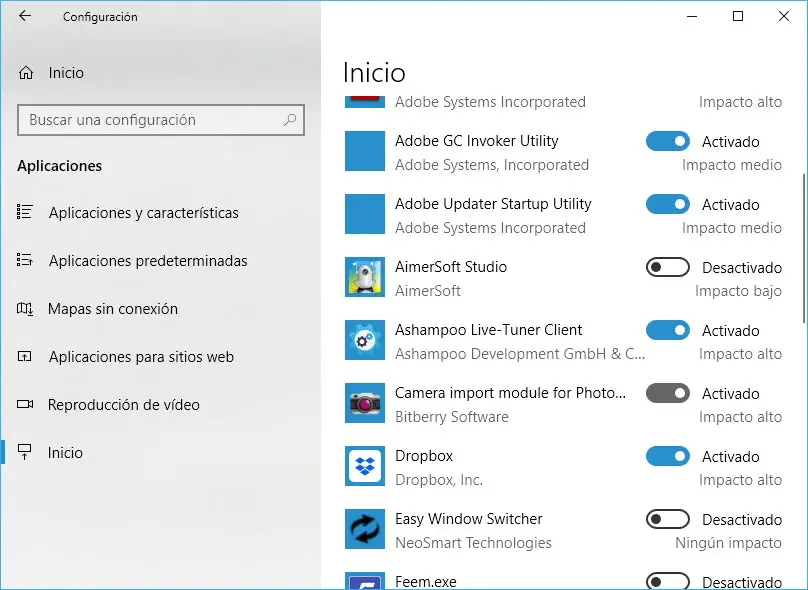Select Mapas sin conexión in sidebar

click(x=112, y=309)
